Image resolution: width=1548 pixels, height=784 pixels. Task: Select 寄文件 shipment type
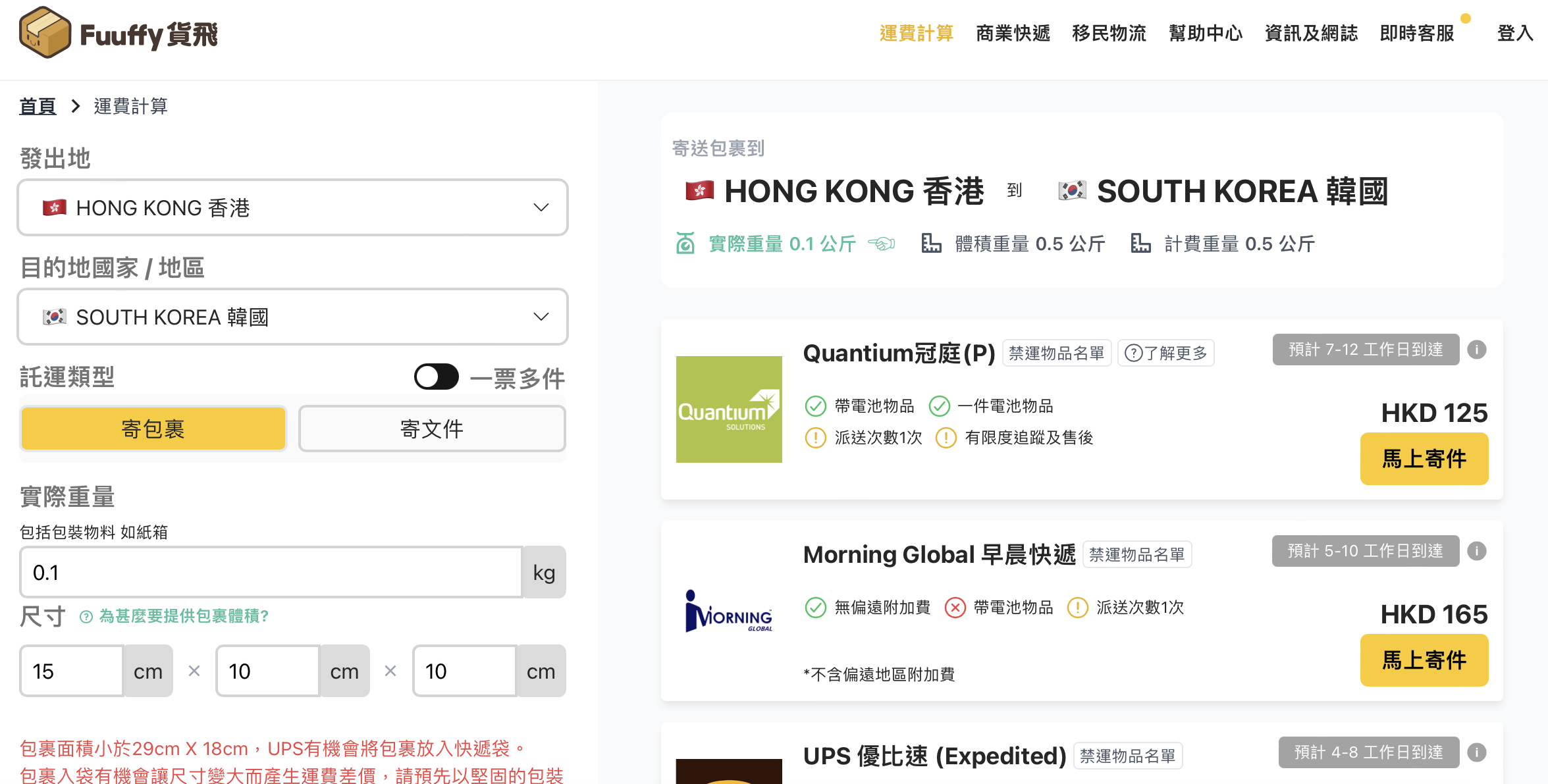point(432,429)
